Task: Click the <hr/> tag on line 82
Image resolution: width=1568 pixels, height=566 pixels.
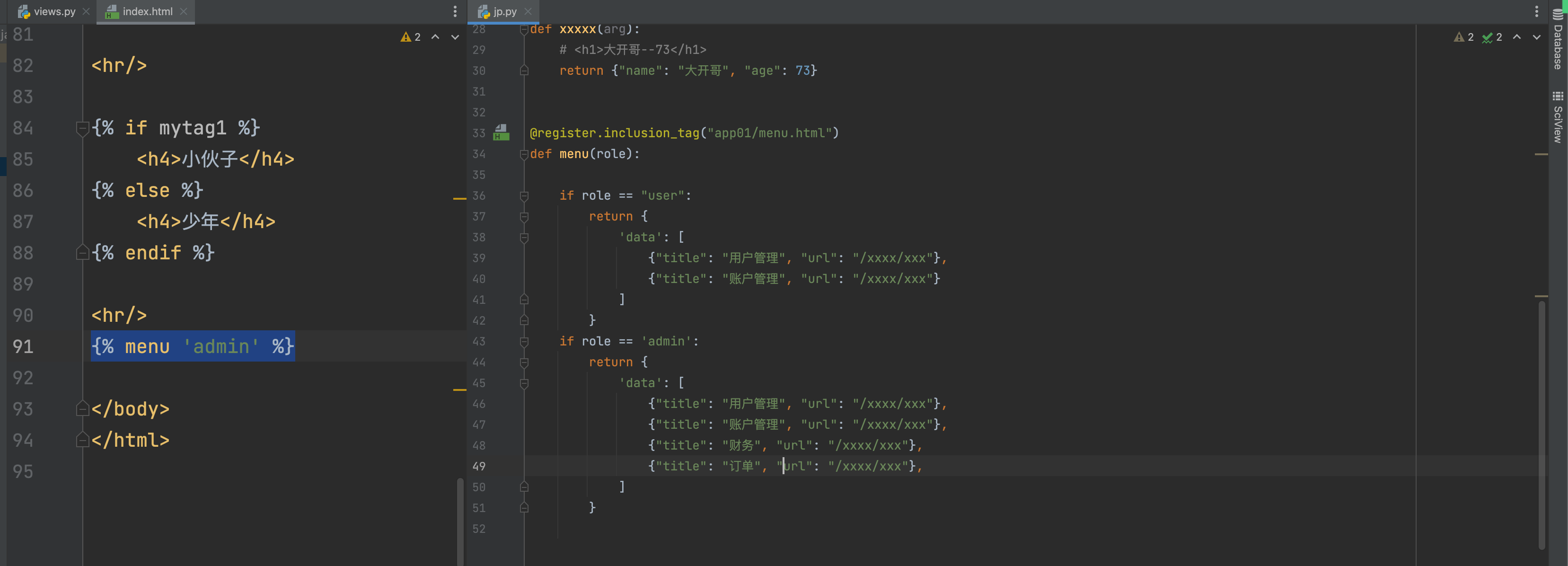Action: pos(119,65)
